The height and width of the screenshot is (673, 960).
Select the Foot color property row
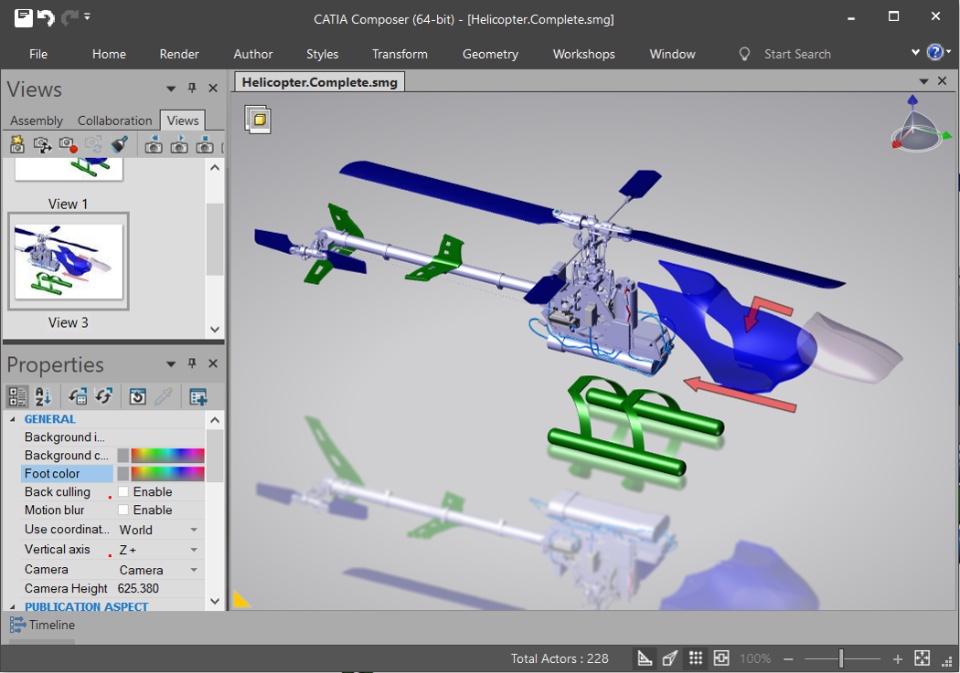[x=67, y=473]
